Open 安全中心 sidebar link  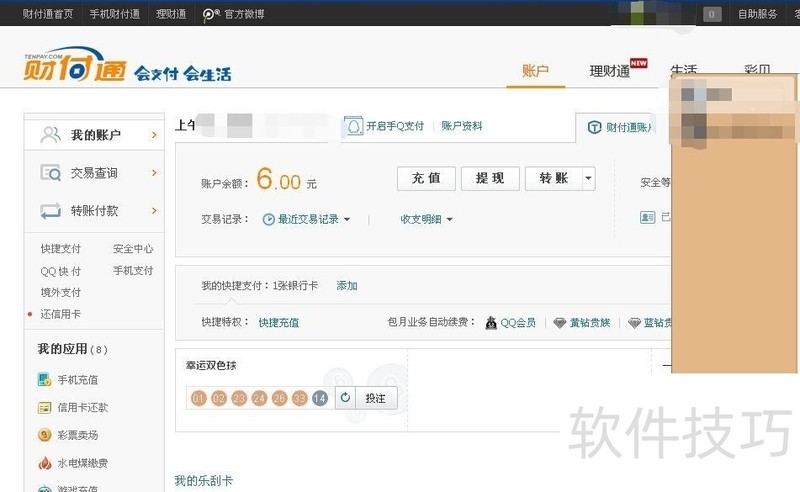(x=133, y=249)
